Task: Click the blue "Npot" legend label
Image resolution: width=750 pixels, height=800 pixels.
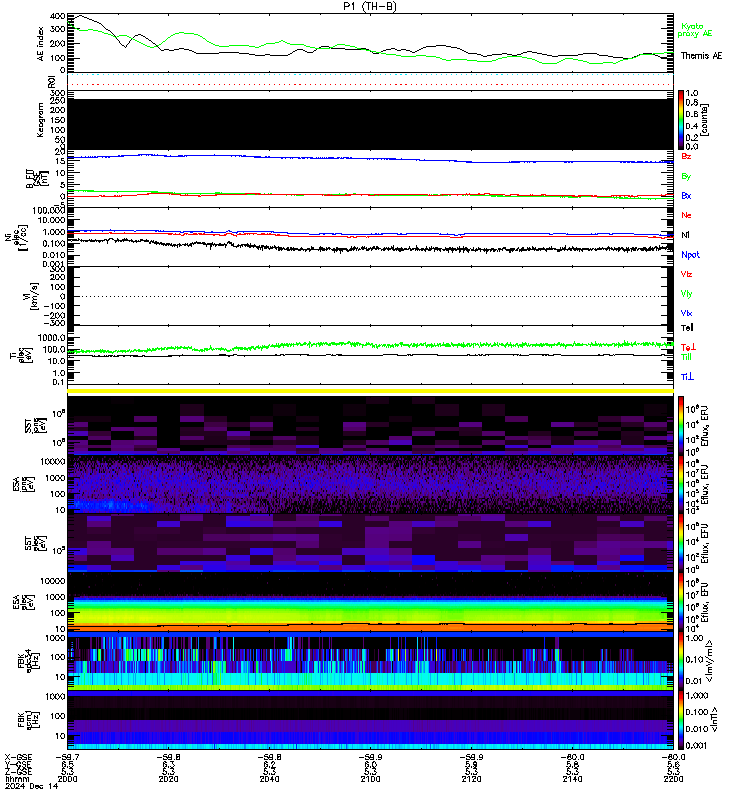Action: click(690, 255)
